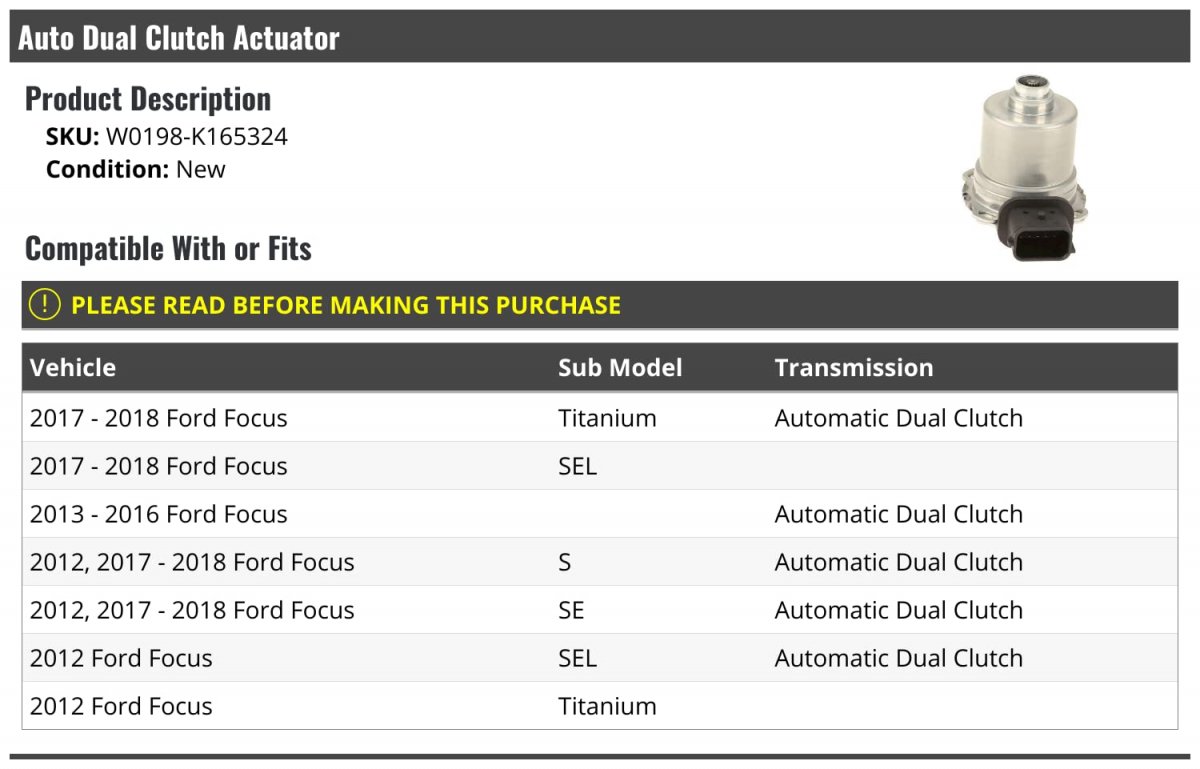Click the Compatible With or Fits heading

point(168,248)
